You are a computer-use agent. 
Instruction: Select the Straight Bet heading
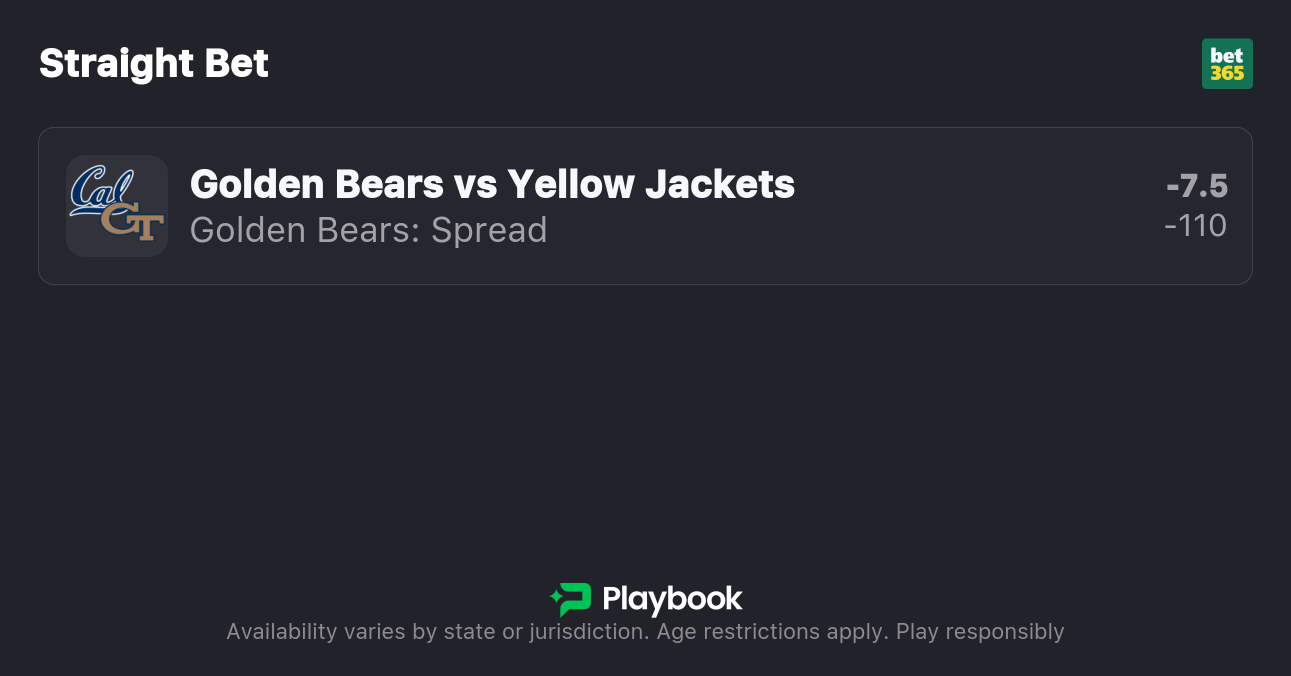154,64
